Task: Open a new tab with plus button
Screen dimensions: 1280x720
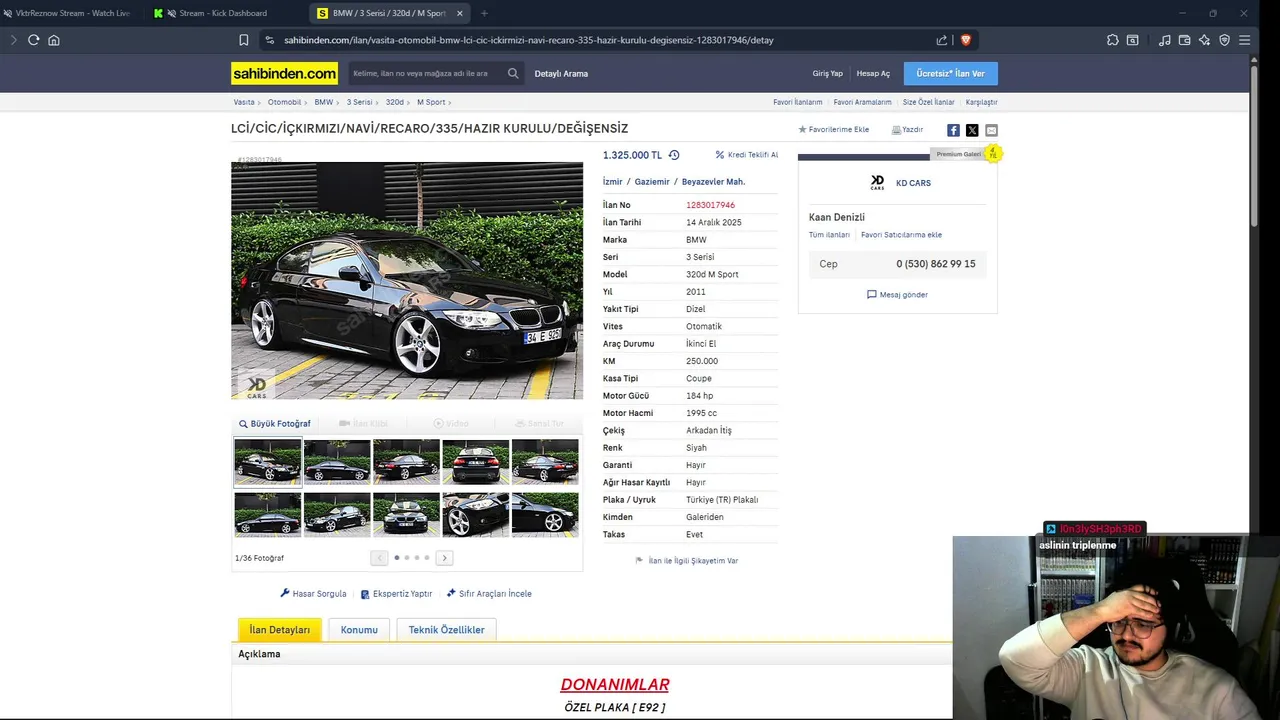Action: 484,13
